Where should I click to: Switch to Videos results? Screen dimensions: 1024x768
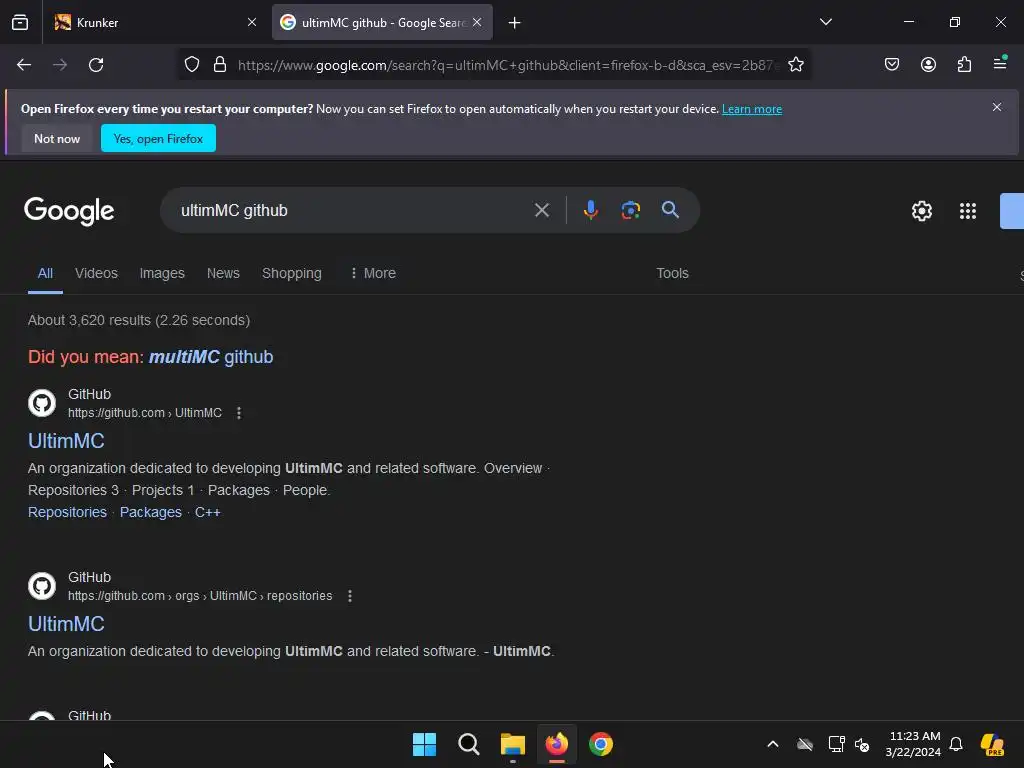click(96, 273)
